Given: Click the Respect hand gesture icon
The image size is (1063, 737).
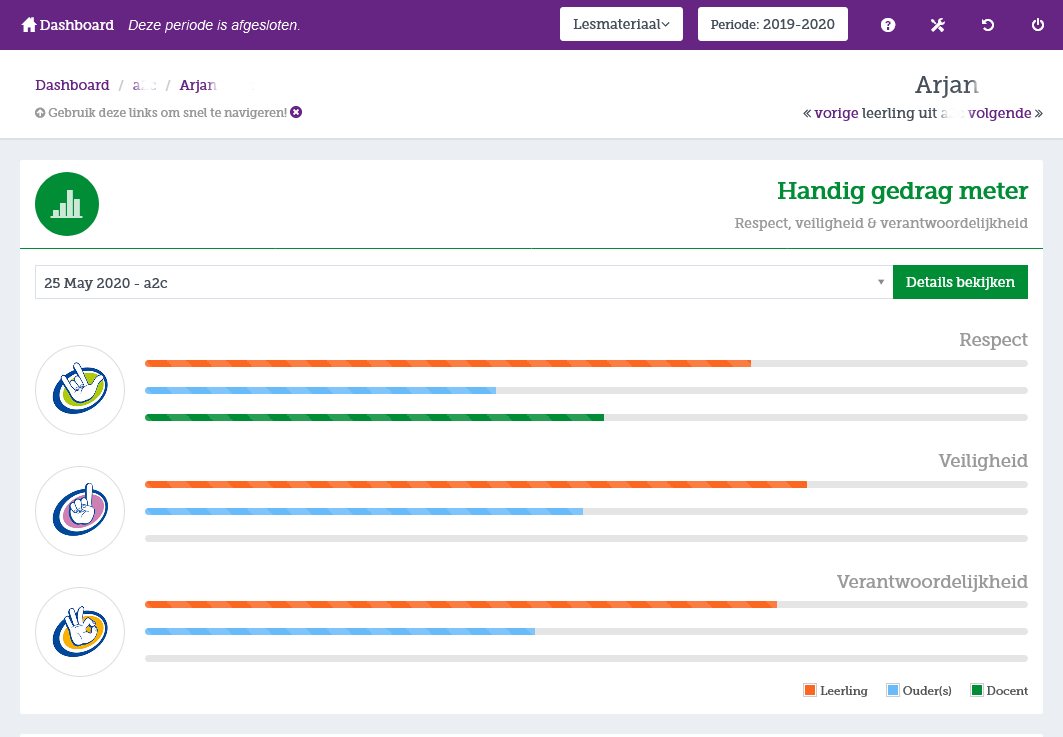Looking at the screenshot, I should click(80, 390).
